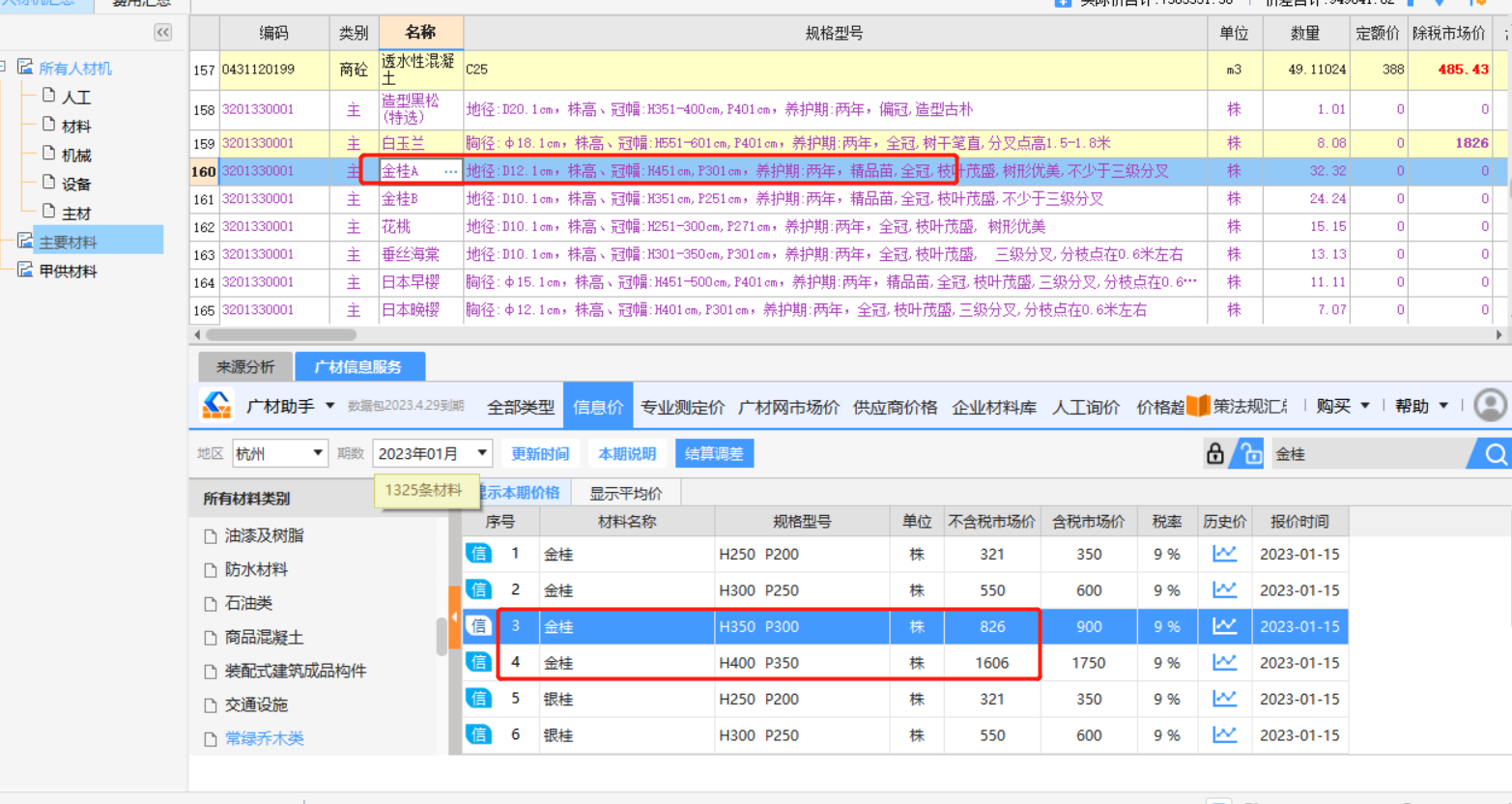Screen dimensions: 1512x804
Task: Select 设备 in the left tree
Action: click(x=76, y=184)
